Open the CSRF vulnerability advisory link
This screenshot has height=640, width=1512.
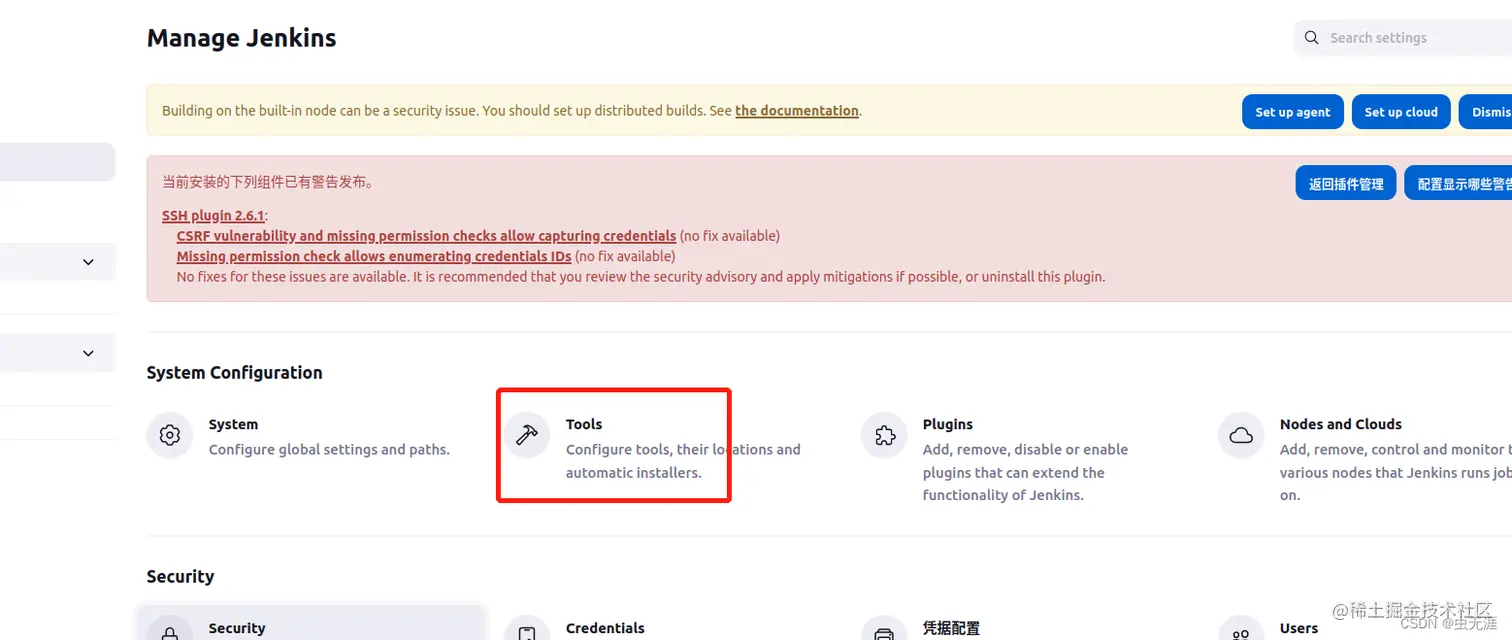click(426, 236)
